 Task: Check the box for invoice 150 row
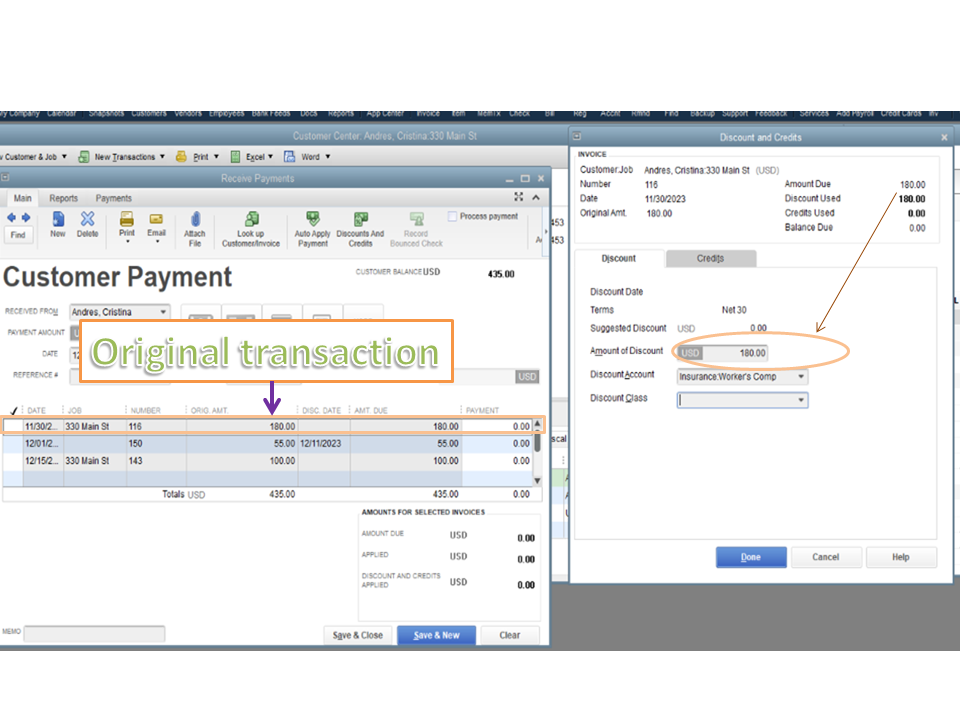(x=13, y=443)
